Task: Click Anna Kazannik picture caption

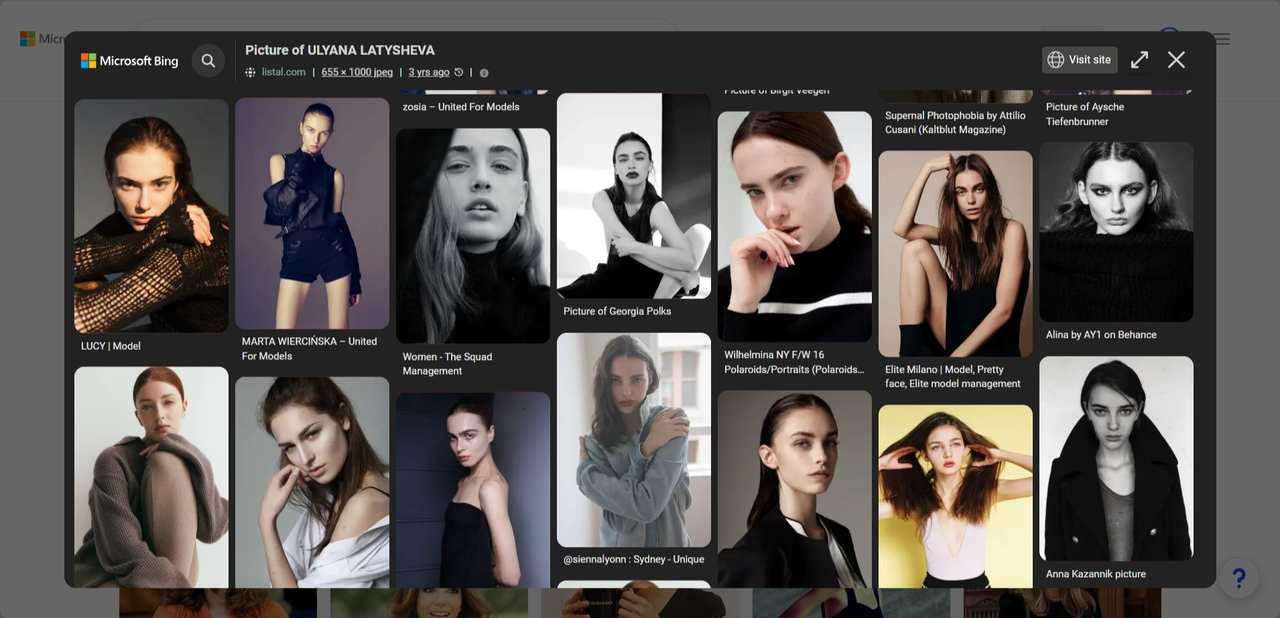Action: [1096, 574]
